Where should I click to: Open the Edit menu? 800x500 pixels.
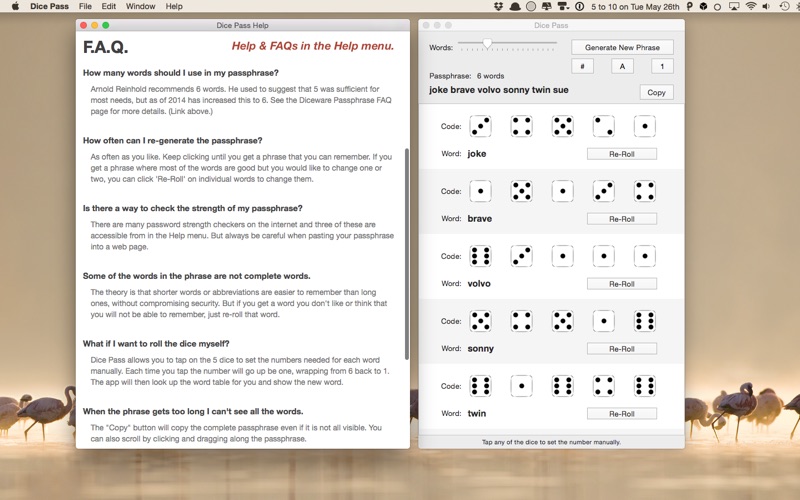pos(109,7)
